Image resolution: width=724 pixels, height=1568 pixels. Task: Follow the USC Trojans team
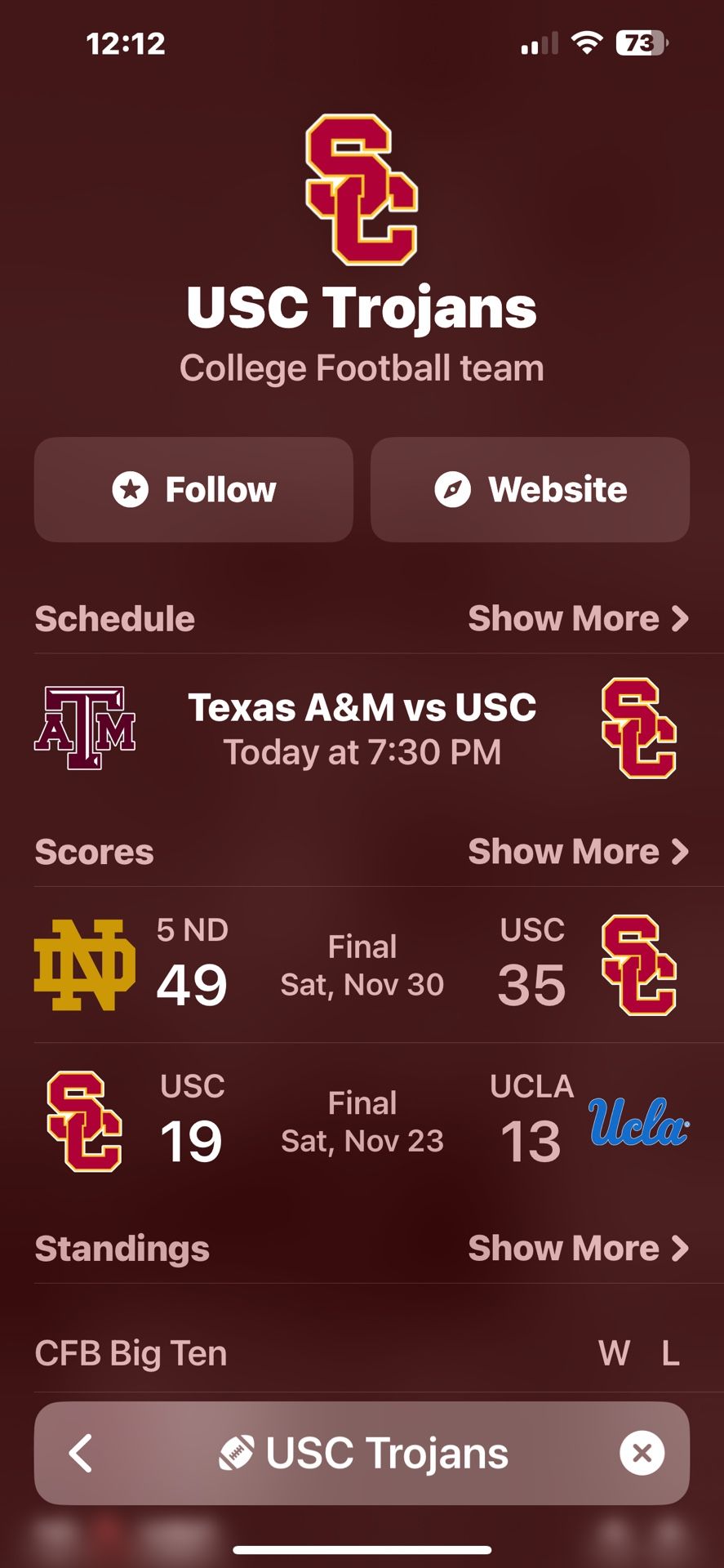(193, 489)
